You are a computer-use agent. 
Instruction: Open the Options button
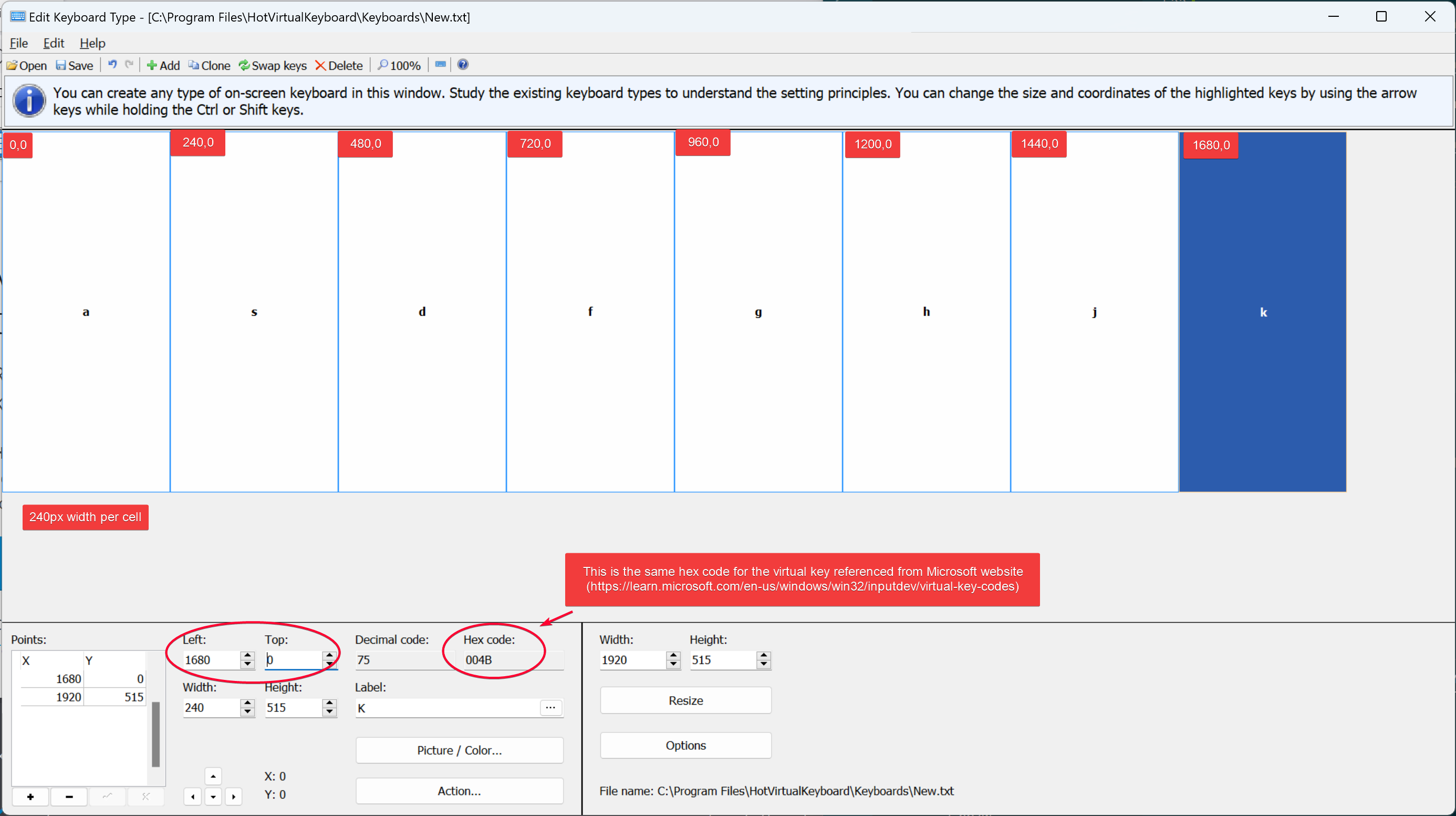click(x=685, y=745)
